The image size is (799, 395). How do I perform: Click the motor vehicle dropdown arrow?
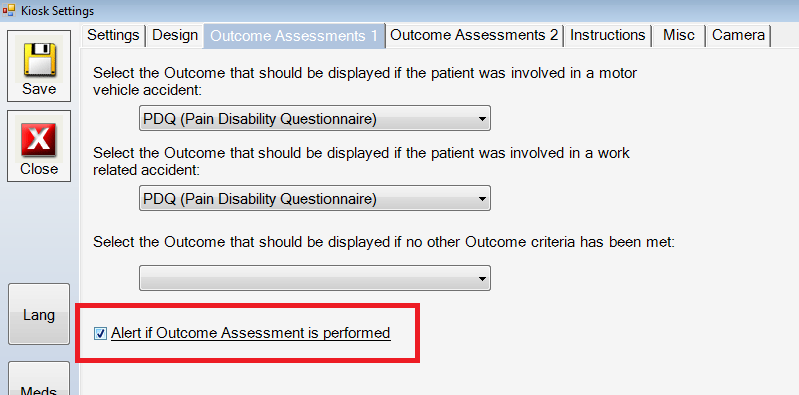[482, 119]
